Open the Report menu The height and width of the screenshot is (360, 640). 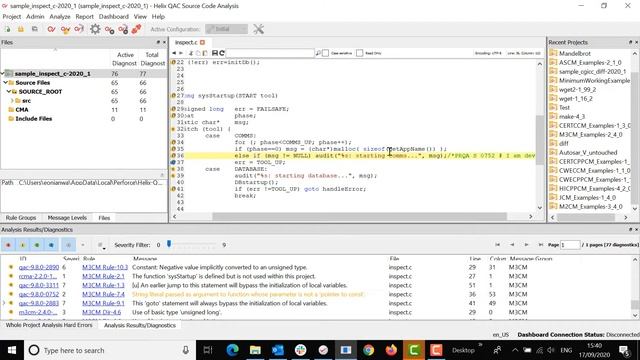84,17
